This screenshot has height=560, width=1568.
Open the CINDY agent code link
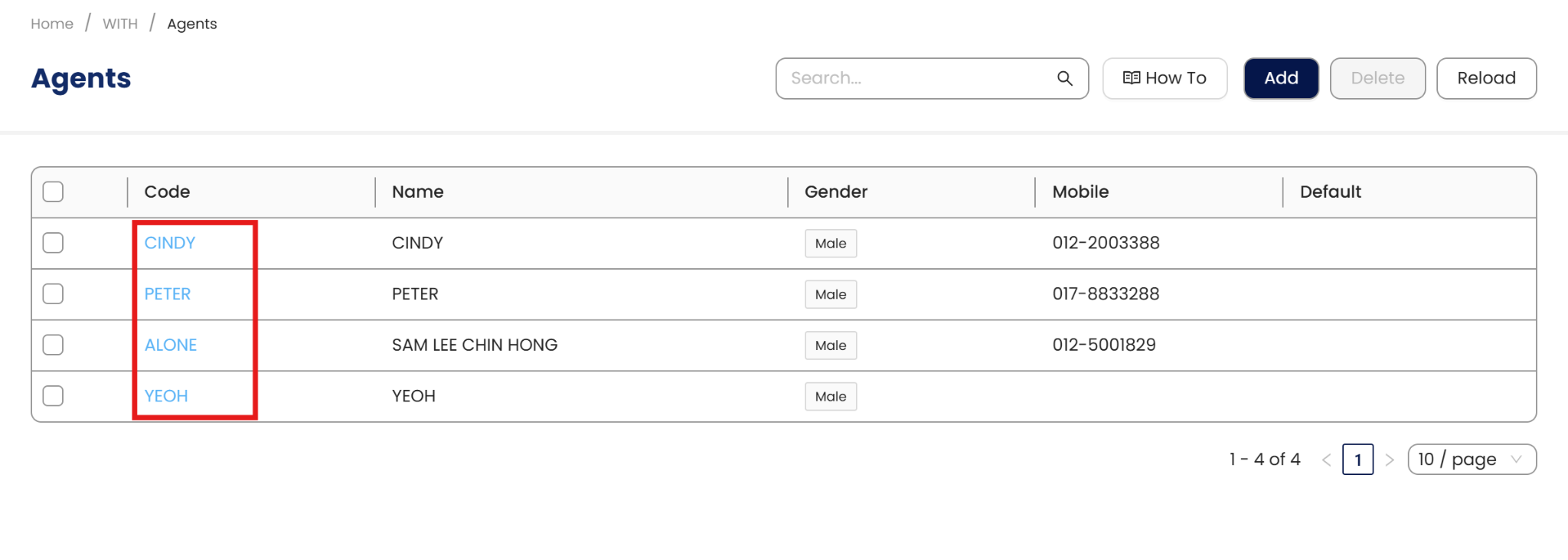point(170,243)
